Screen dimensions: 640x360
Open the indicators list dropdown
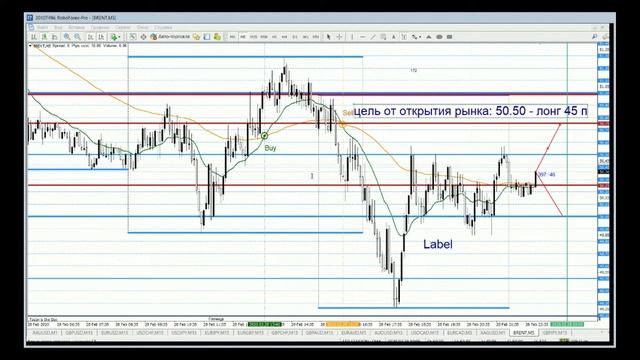point(116,37)
